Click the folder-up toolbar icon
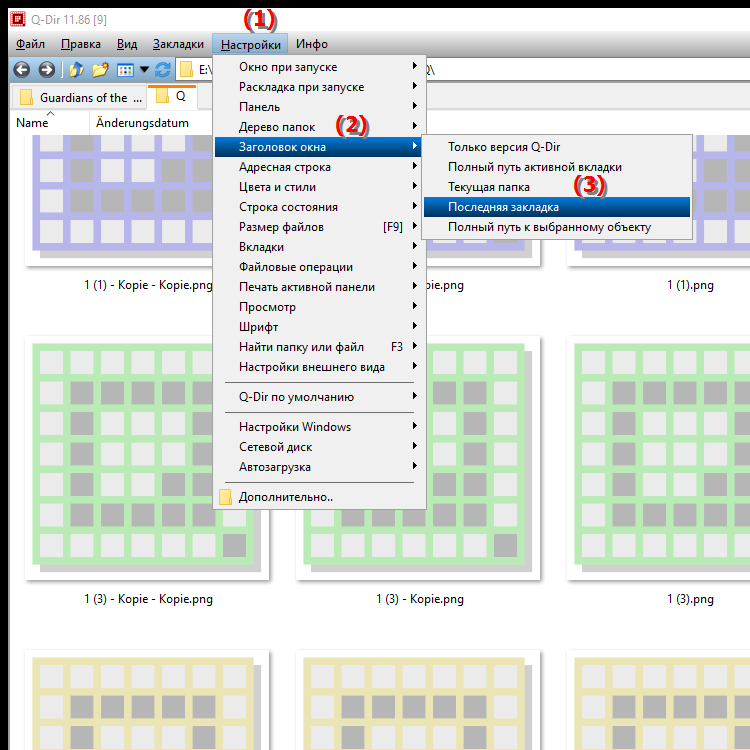750x750 pixels. click(x=76, y=70)
